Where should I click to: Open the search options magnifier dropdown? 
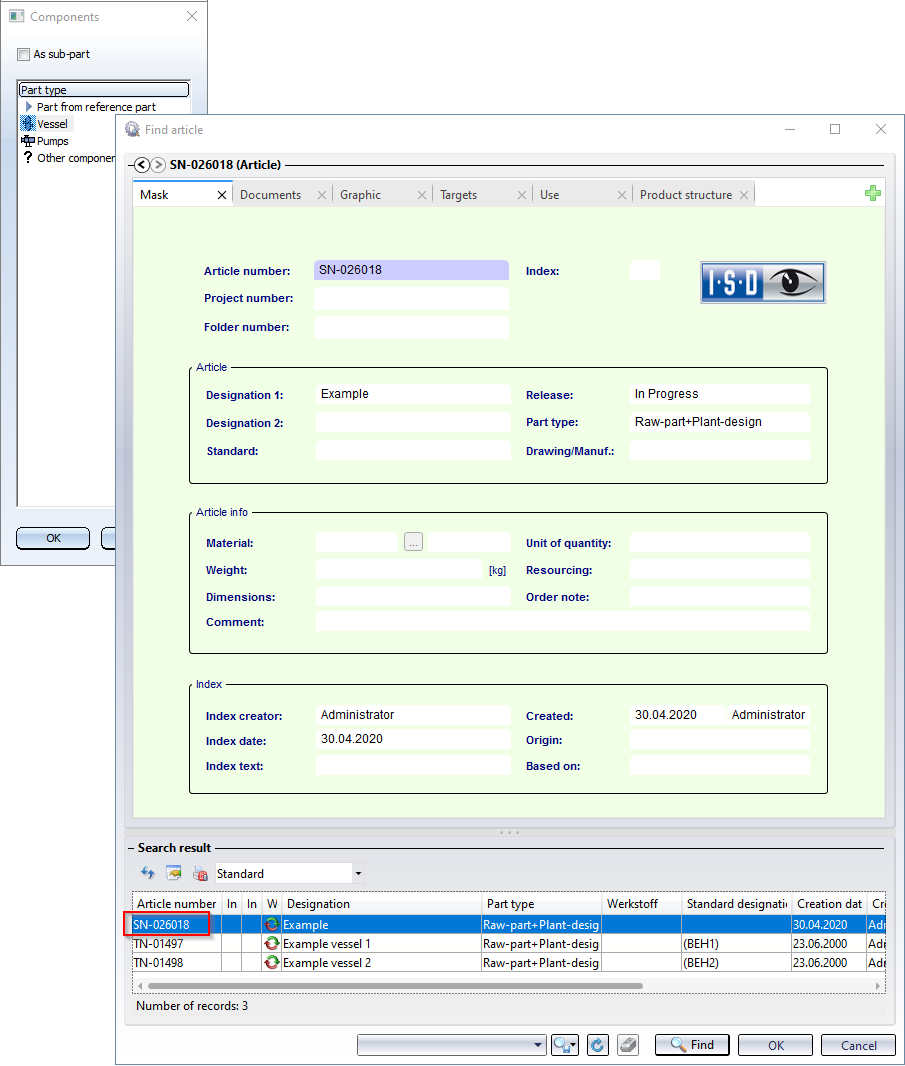pos(565,1045)
